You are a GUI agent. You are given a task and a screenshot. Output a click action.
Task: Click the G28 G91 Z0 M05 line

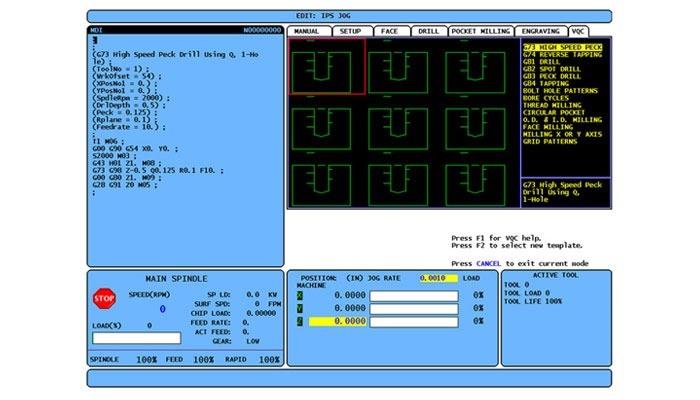point(125,184)
